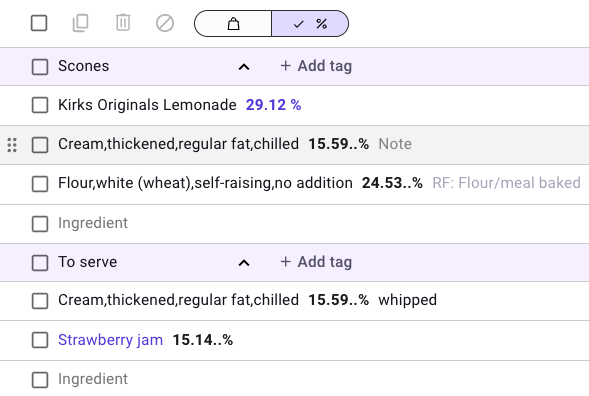This screenshot has height=396, width=589.
Task: Click the 24.53..% flour percentage
Action: point(392,183)
